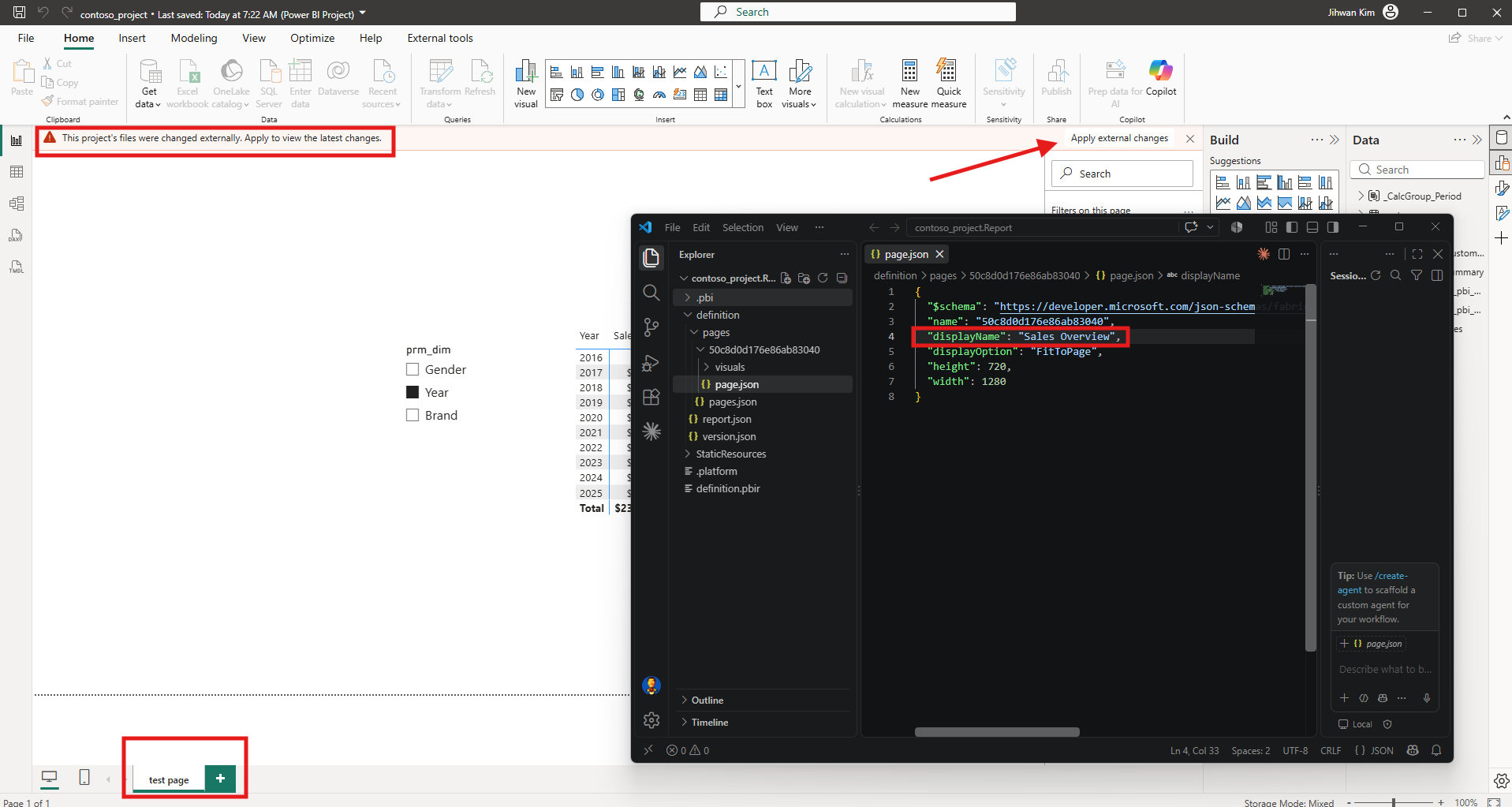
Task: Click the New visual ribbon icon
Action: tap(526, 83)
